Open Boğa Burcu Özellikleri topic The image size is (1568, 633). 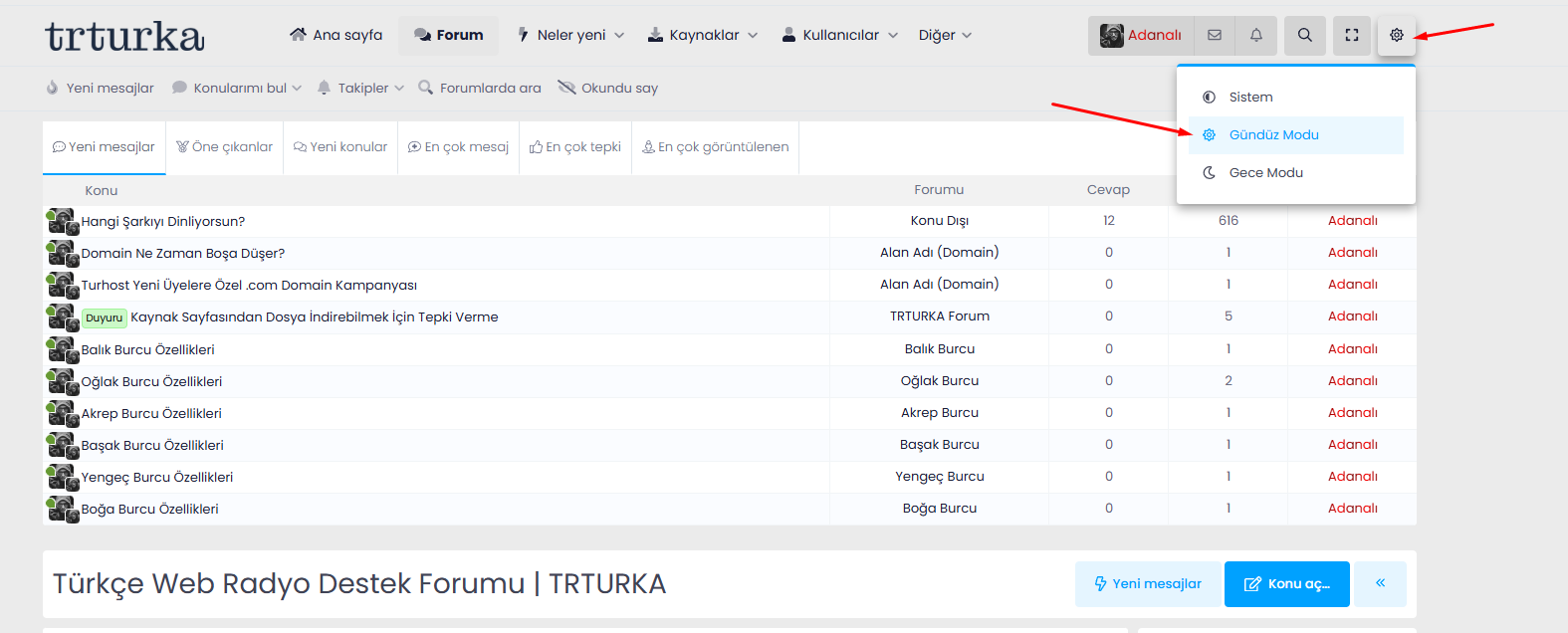coord(150,509)
